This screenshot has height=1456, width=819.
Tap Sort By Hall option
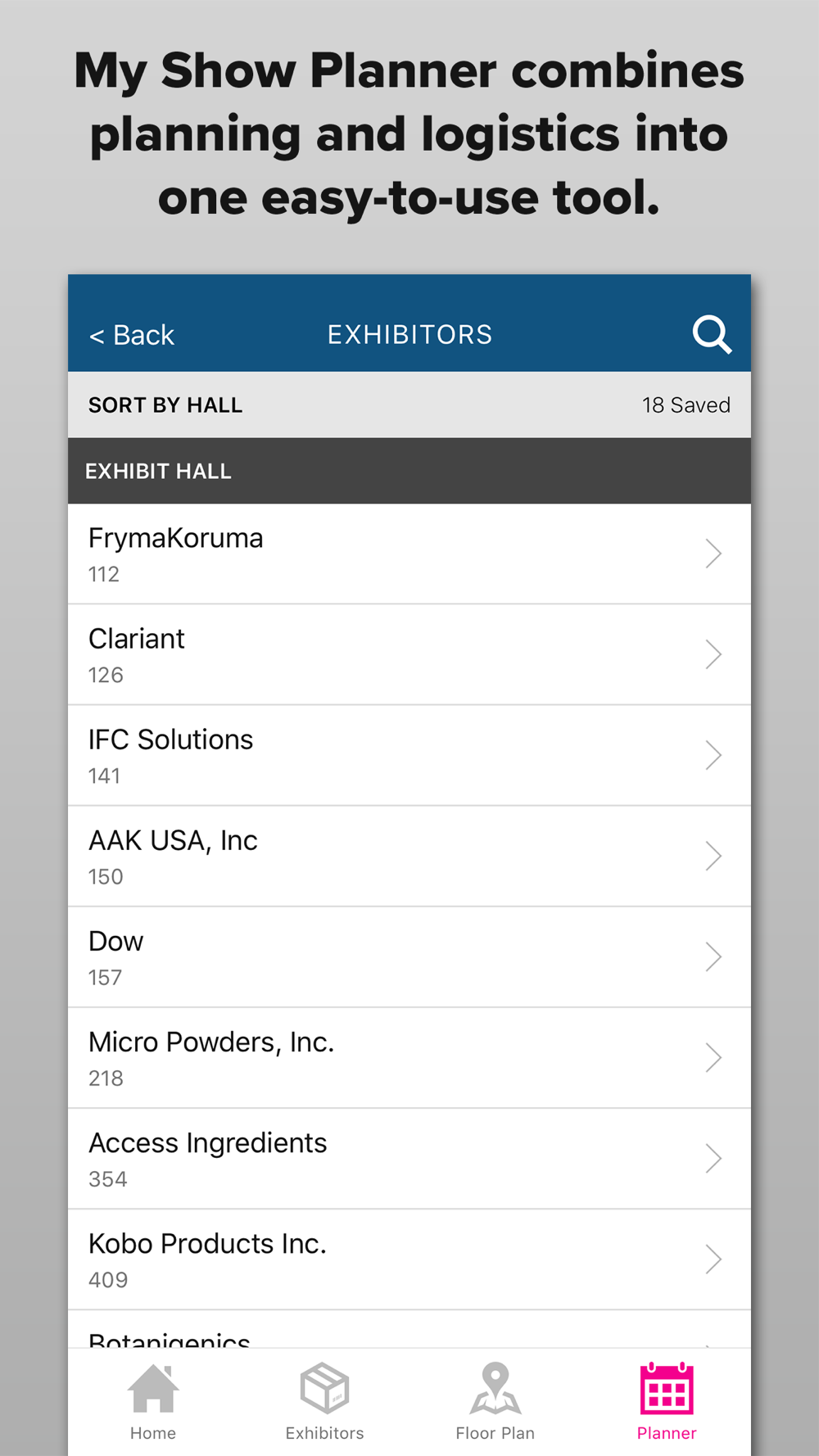coord(165,405)
